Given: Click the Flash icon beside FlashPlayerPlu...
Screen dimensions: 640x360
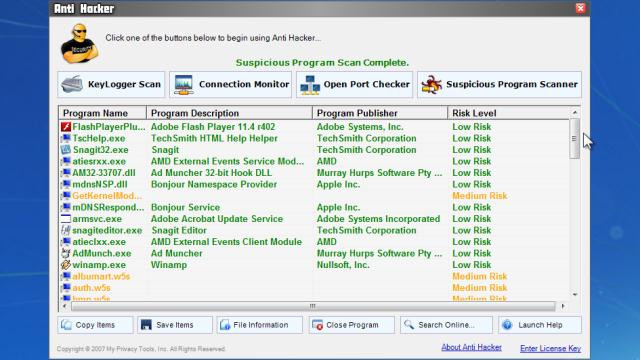Looking at the screenshot, I should tap(66, 127).
